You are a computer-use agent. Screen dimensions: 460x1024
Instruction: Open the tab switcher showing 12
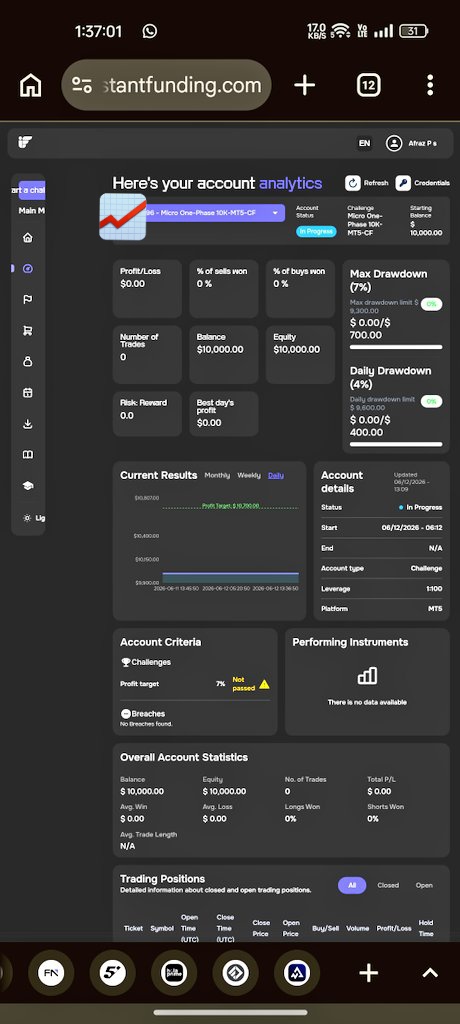tap(369, 85)
